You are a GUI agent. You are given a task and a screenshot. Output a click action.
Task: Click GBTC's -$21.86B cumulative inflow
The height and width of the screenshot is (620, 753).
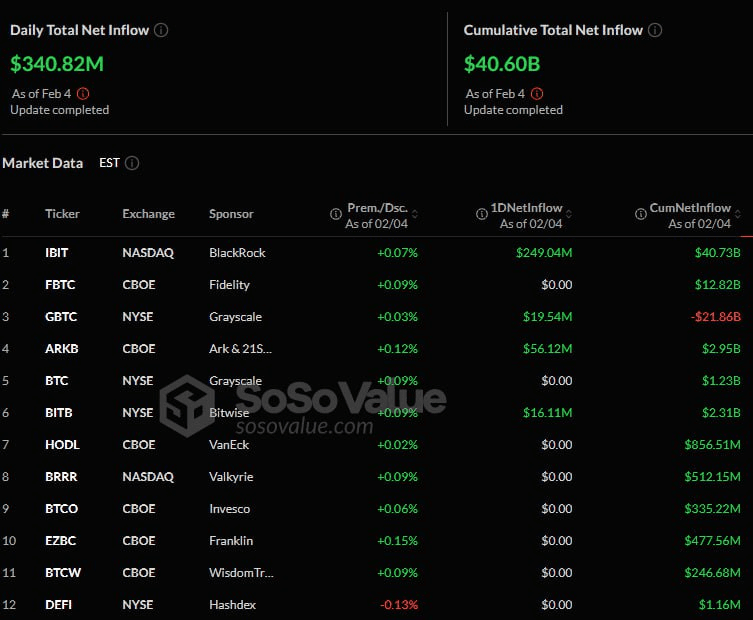pos(716,317)
